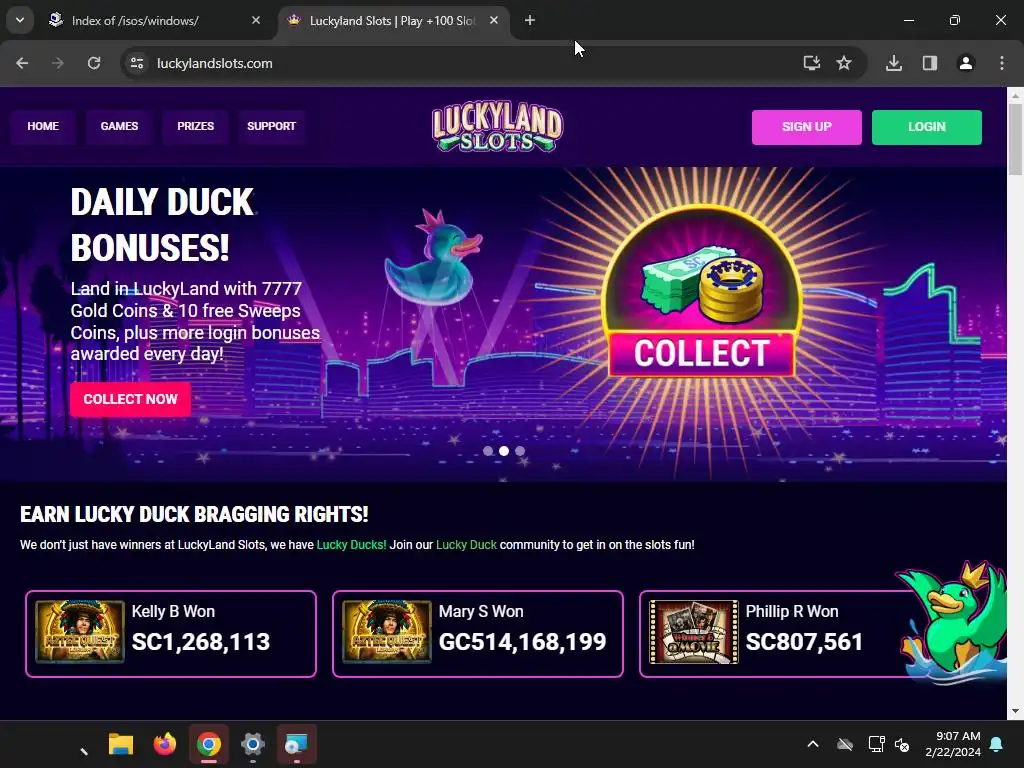Viewport: 1024px width, 768px height.
Task: Open a new browser tab
Action: pos(530,20)
